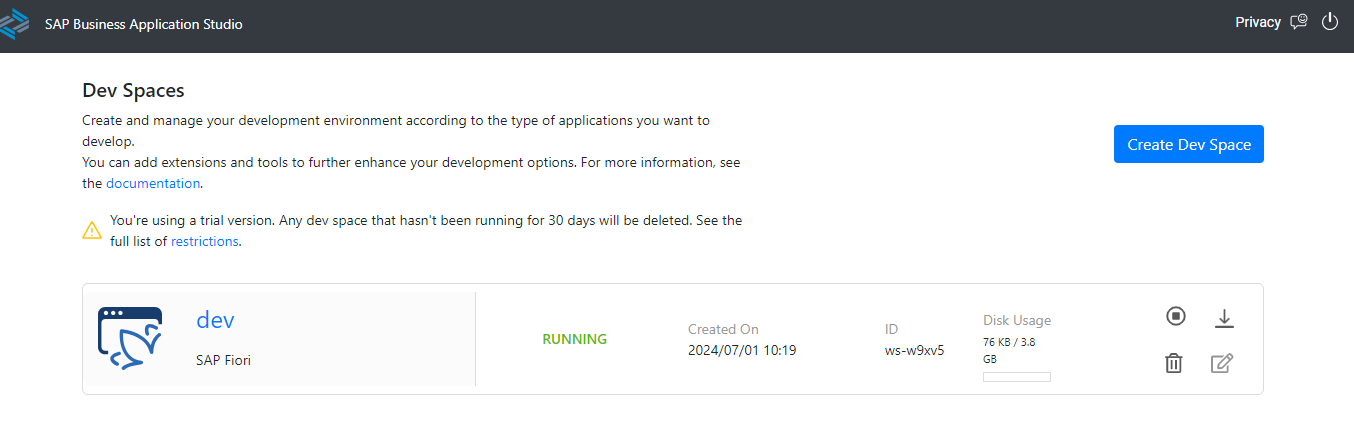Click the ID value ws-w9xv5

click(x=914, y=350)
